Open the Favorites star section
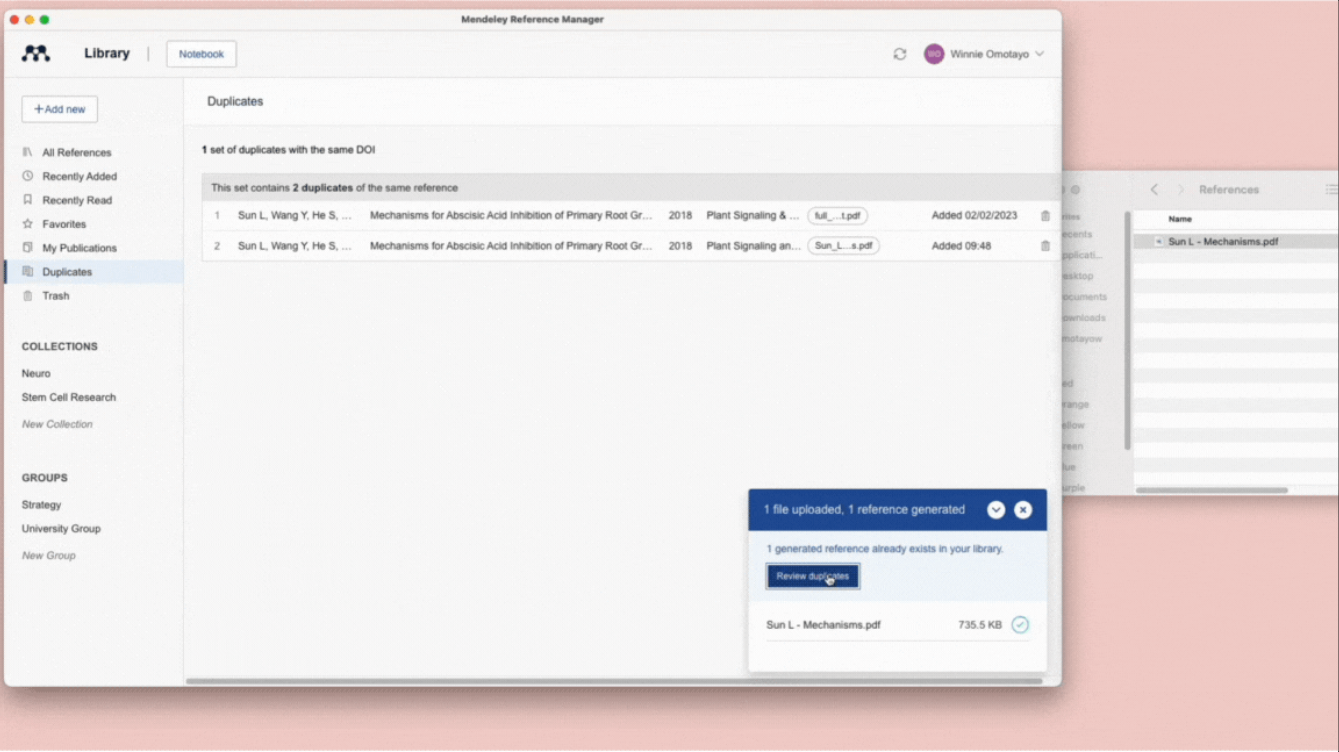Screen dimensions: 1339x752 63,224
